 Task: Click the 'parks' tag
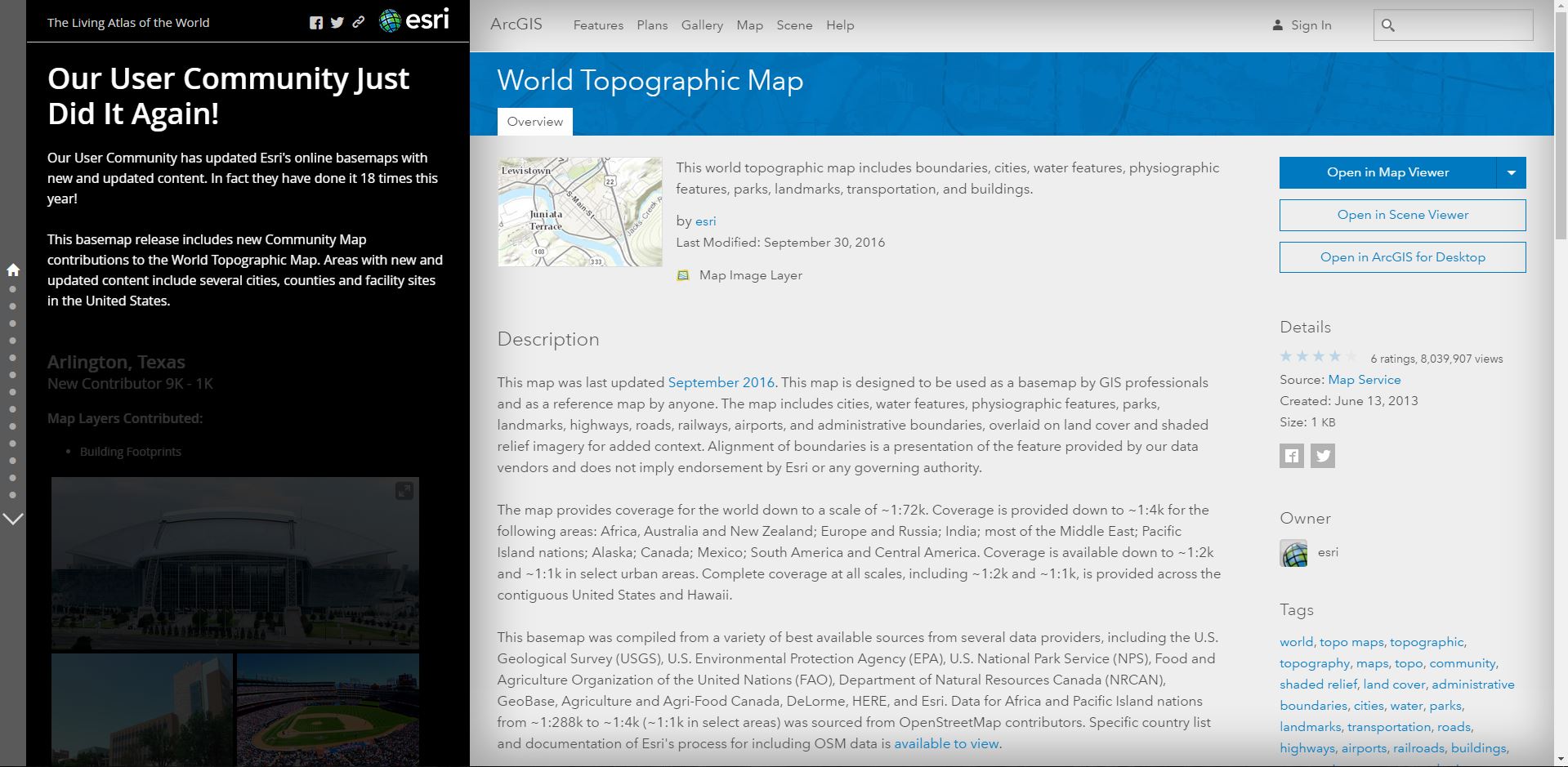1445,706
